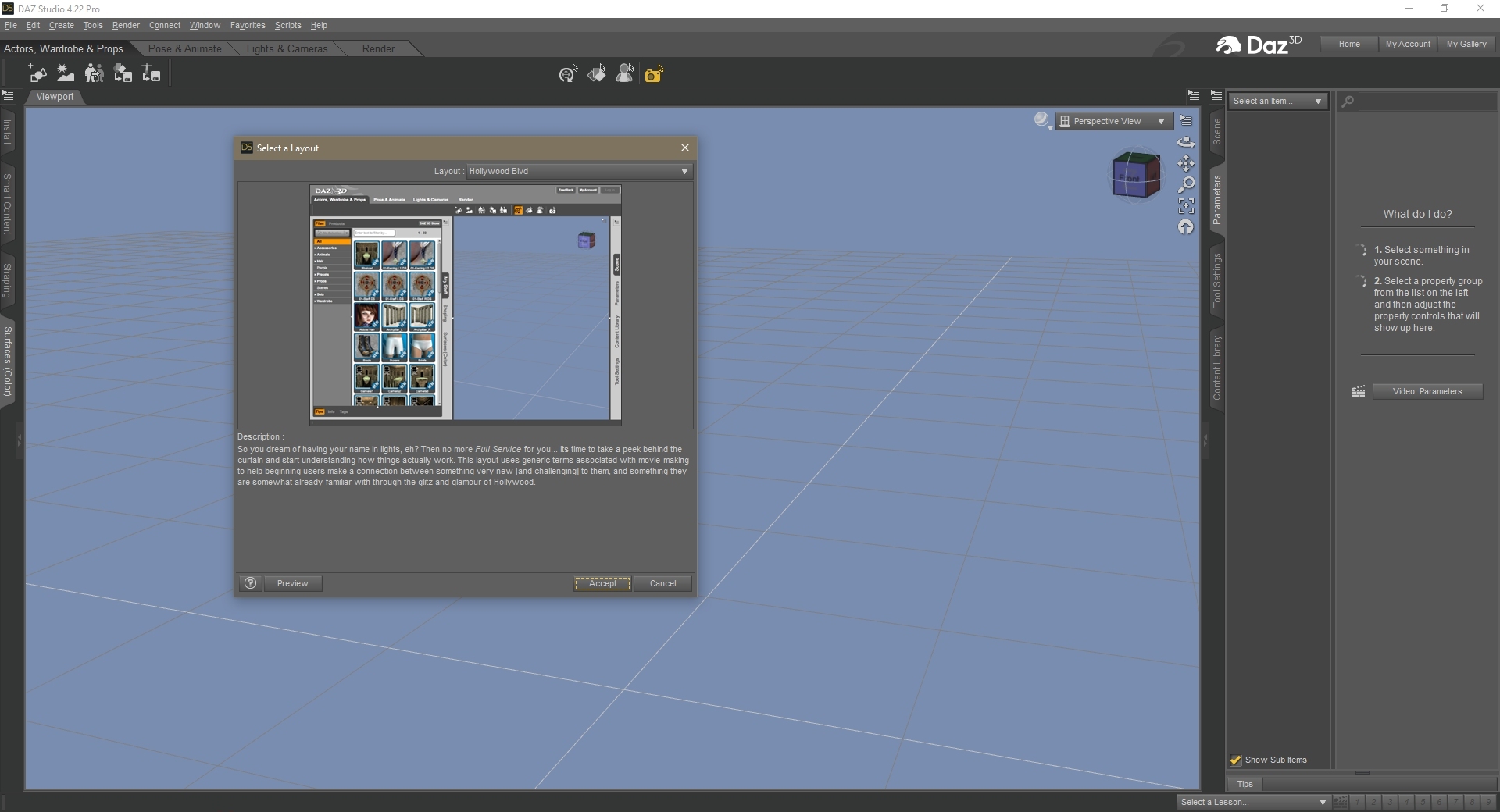1500x812 pixels.
Task: Open the Tools menu
Action: (x=93, y=25)
